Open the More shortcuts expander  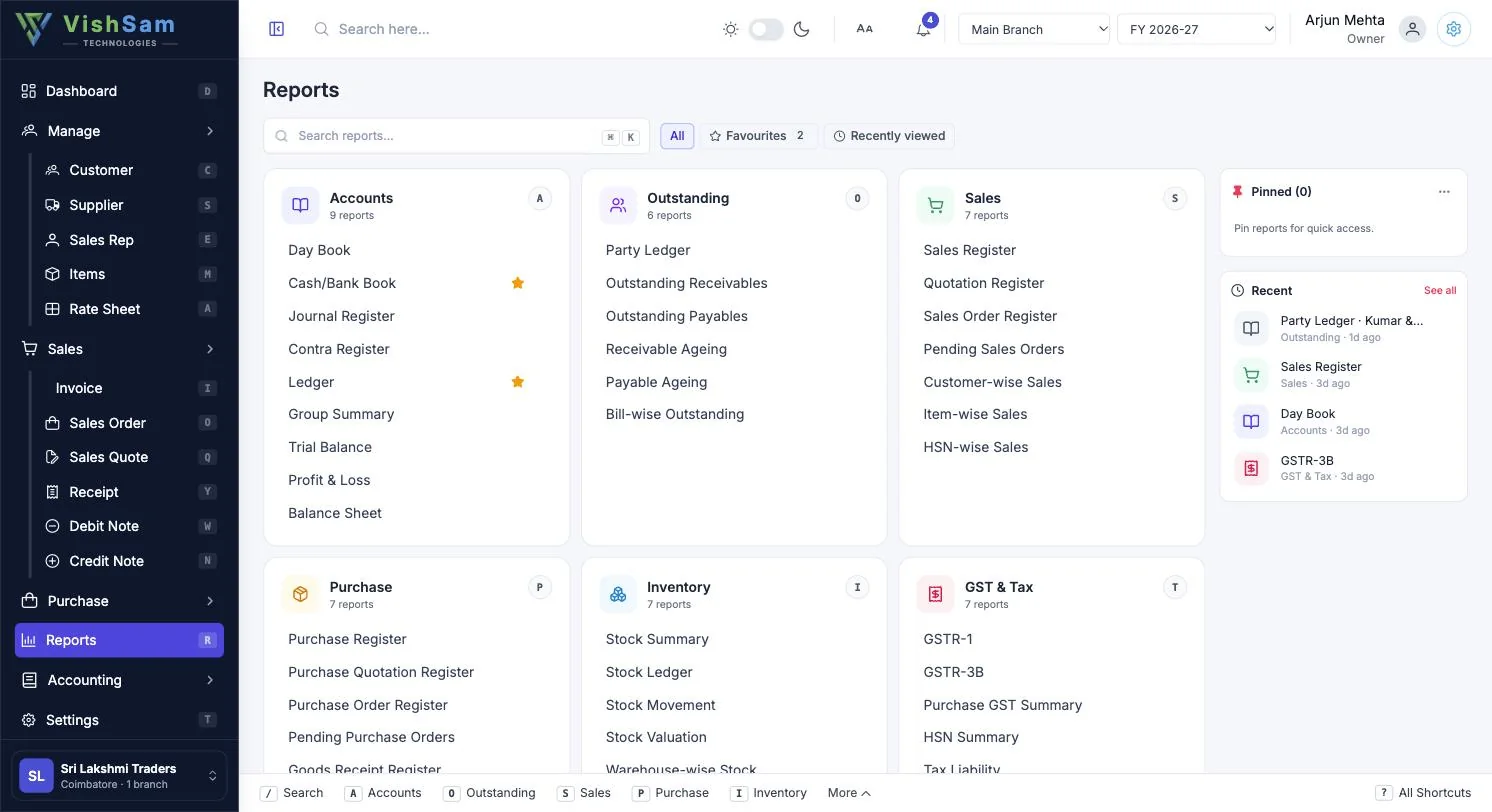point(849,793)
